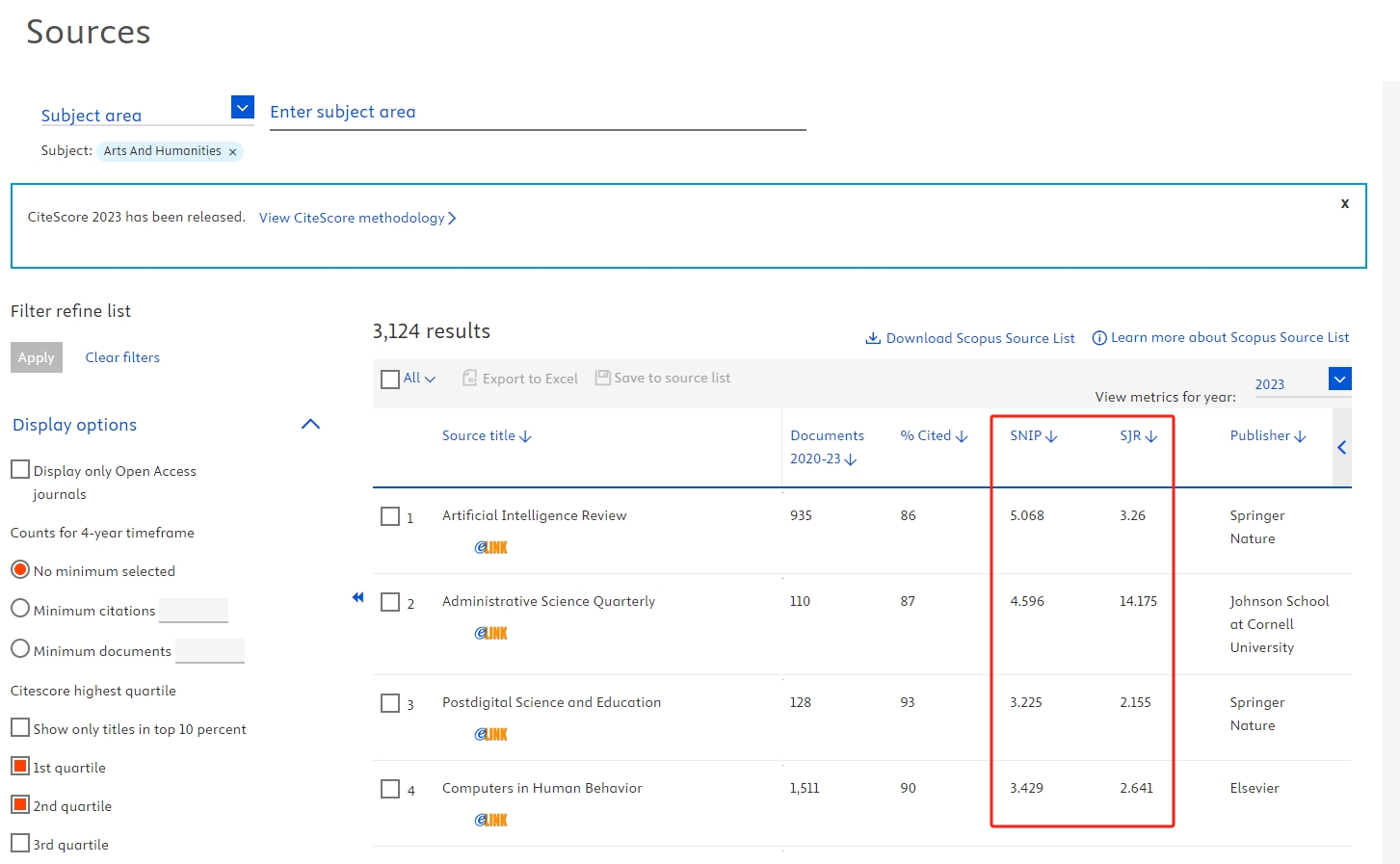Open the Subject area dropdown
1400x864 pixels.
[x=243, y=107]
